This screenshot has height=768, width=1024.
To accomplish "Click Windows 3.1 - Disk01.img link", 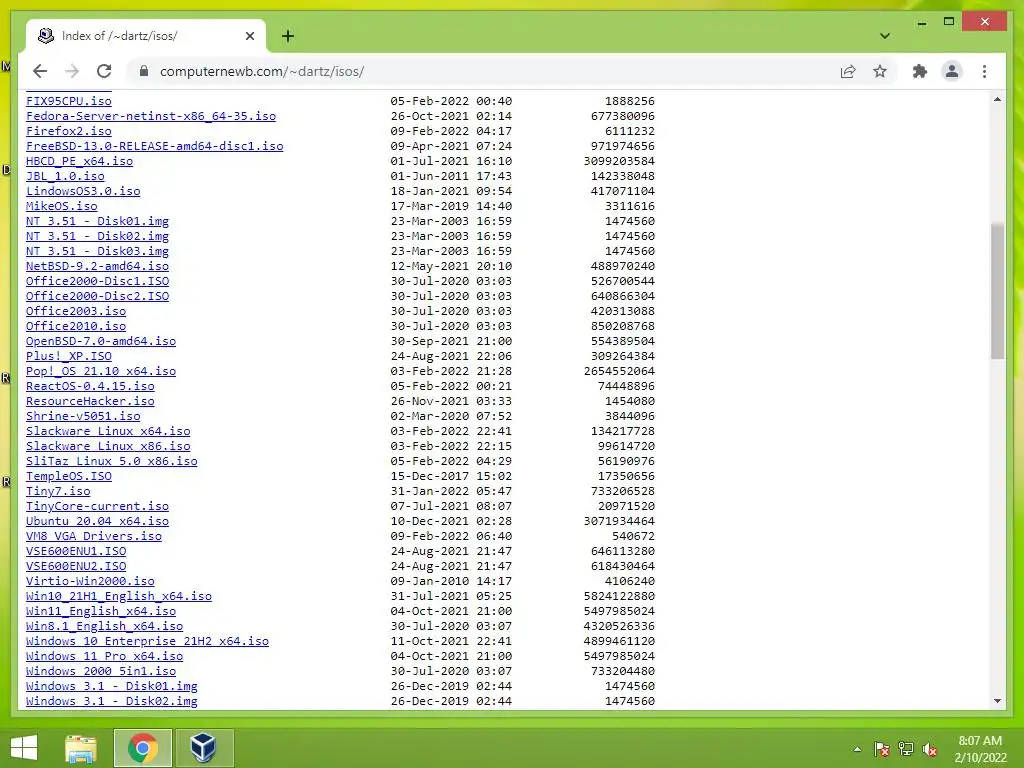I will [x=112, y=686].
